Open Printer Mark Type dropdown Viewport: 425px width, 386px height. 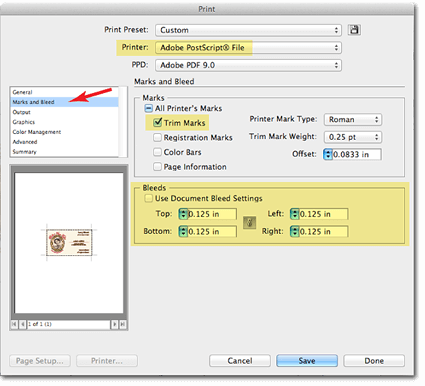[353, 119]
